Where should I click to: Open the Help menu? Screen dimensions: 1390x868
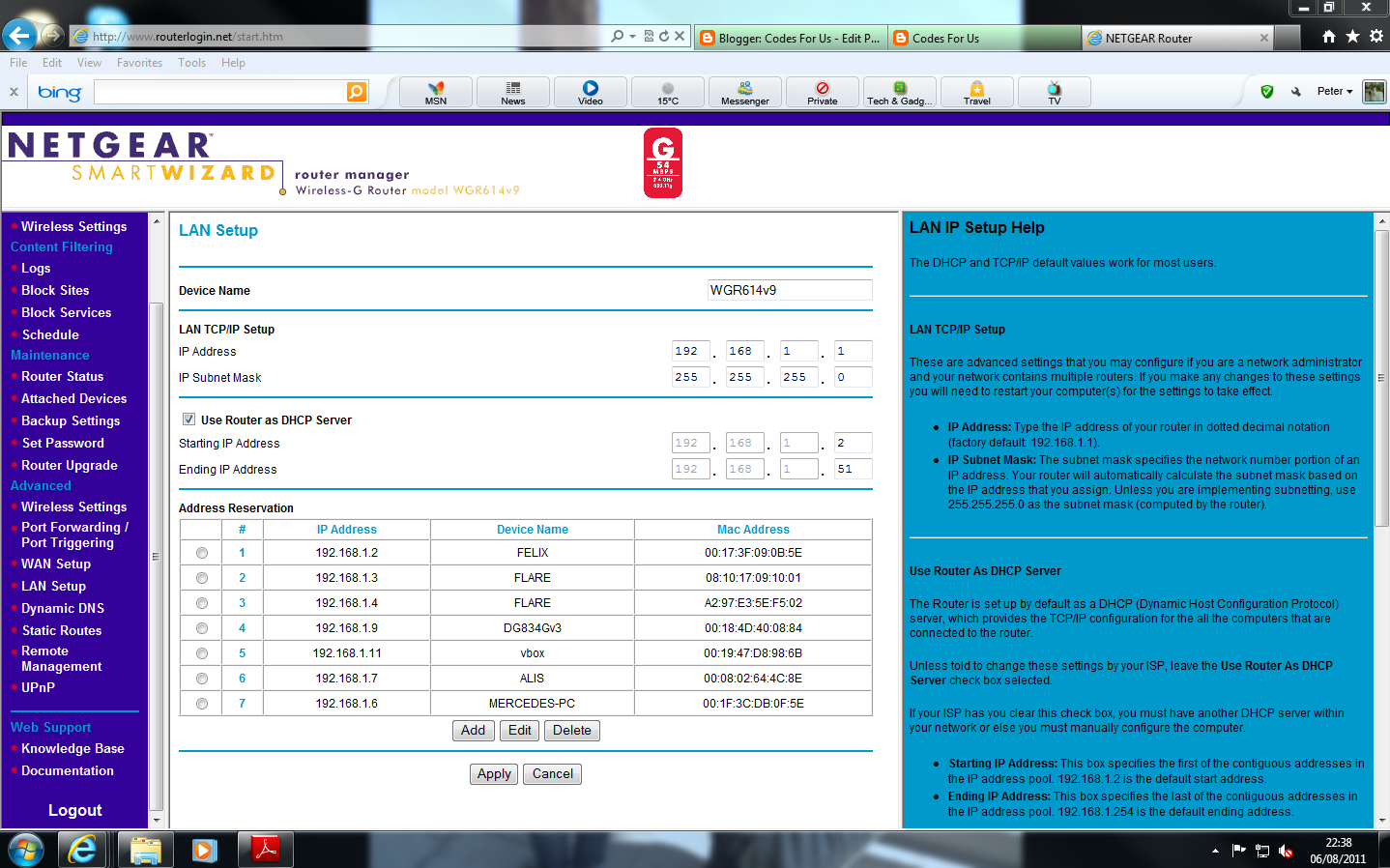click(233, 63)
